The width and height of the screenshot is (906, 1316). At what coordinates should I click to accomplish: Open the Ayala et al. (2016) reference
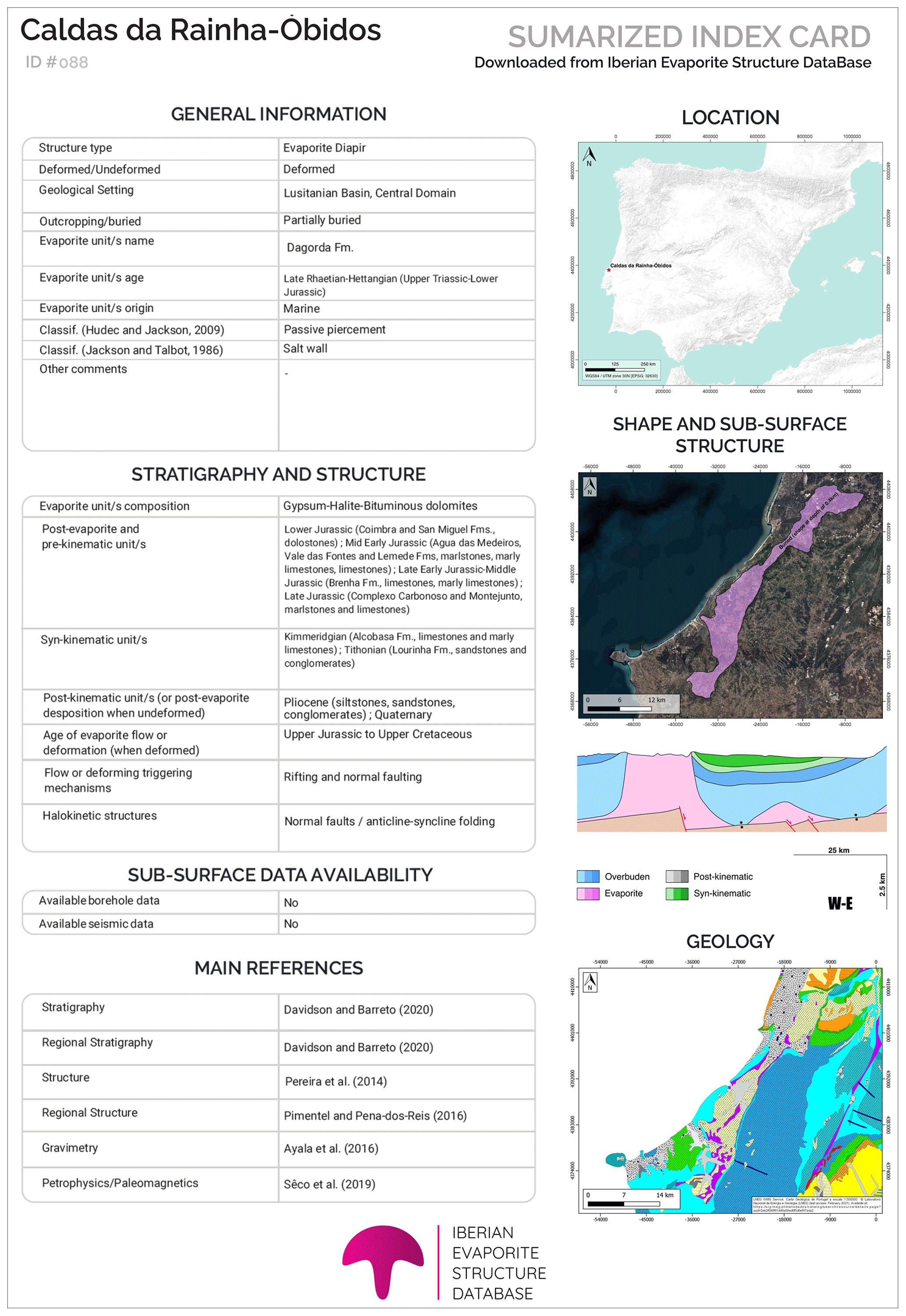tap(331, 1148)
